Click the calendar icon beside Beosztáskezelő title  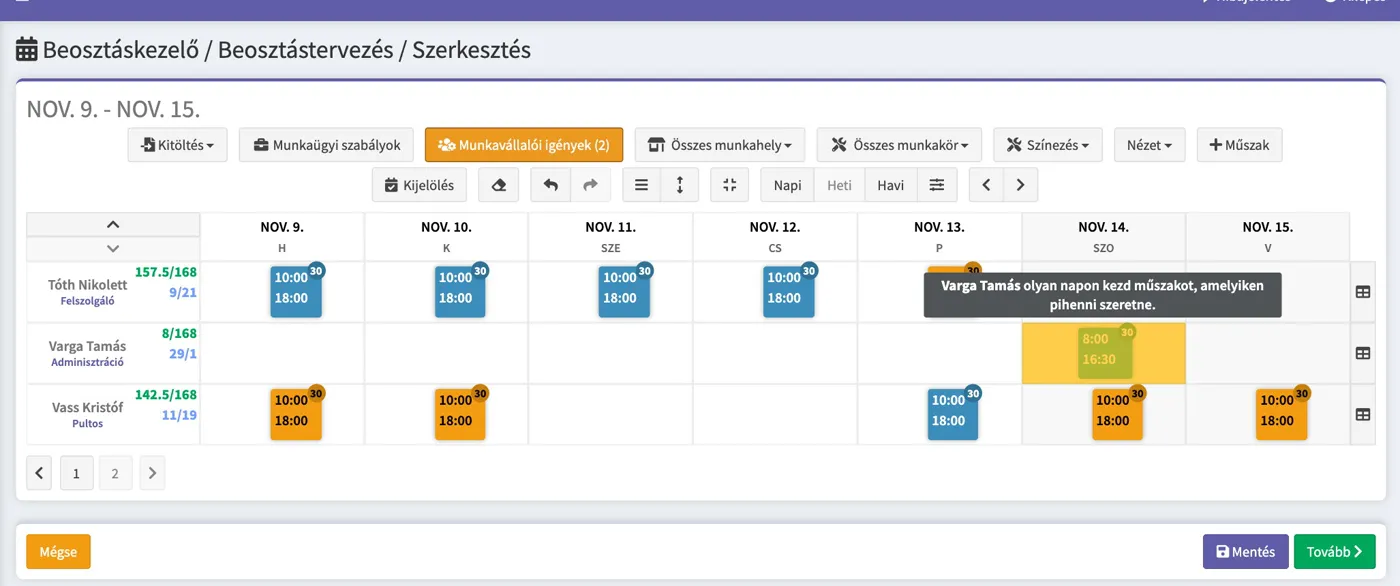(27, 49)
